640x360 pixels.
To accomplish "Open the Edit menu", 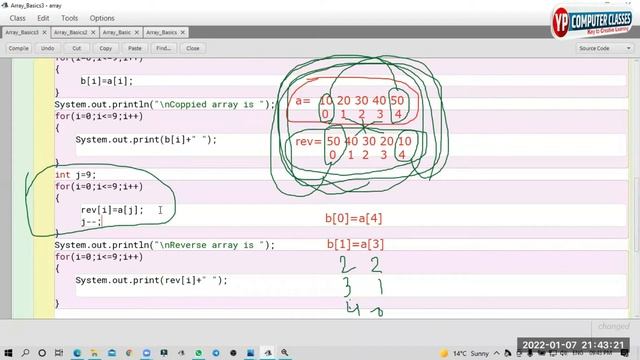I will [x=43, y=18].
